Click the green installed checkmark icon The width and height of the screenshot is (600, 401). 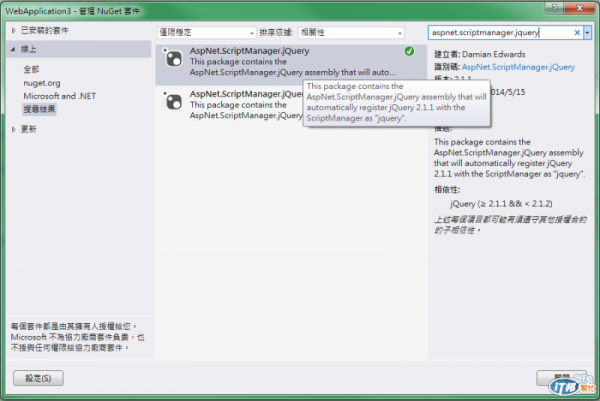pos(409,51)
